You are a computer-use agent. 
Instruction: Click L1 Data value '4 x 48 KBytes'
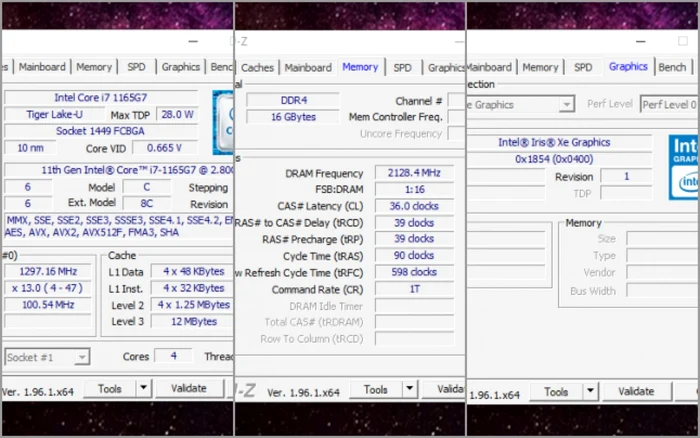click(192, 271)
